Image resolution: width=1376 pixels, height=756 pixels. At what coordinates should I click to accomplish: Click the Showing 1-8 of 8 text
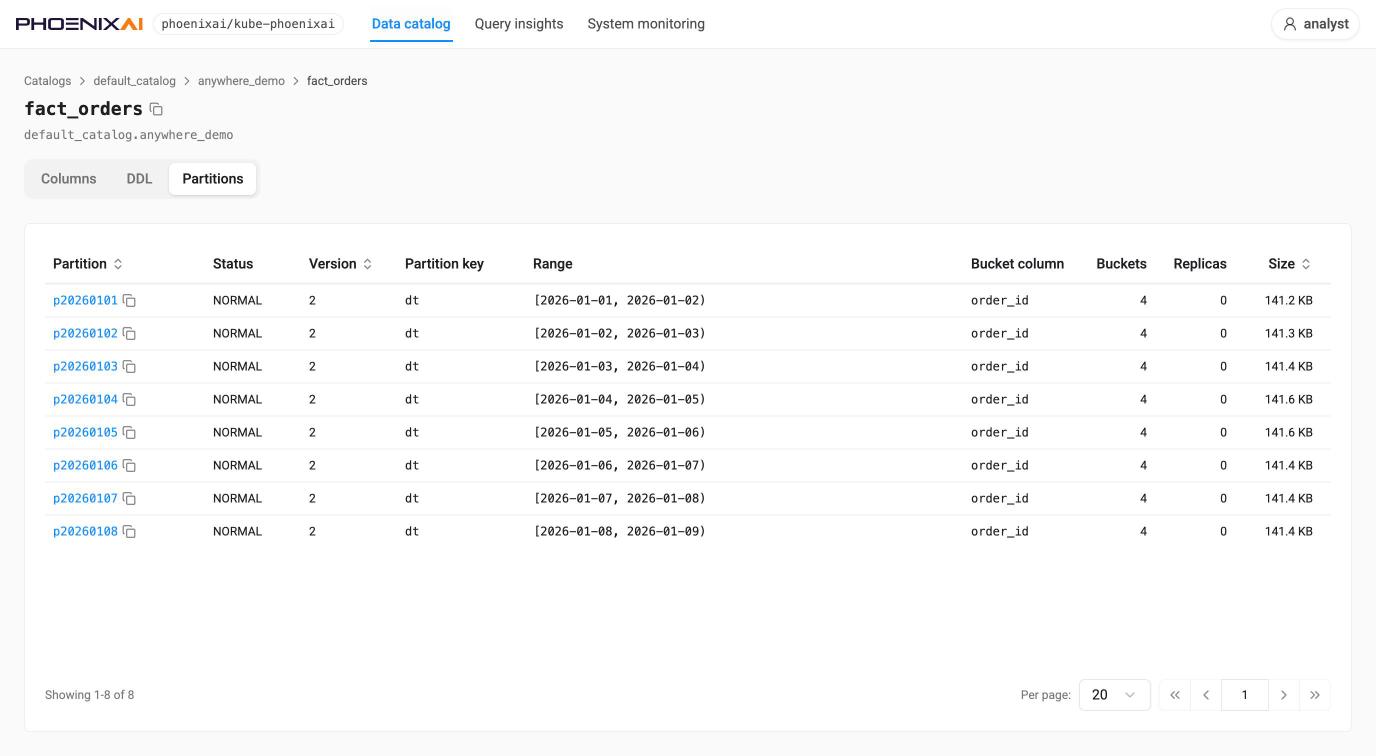click(90, 695)
